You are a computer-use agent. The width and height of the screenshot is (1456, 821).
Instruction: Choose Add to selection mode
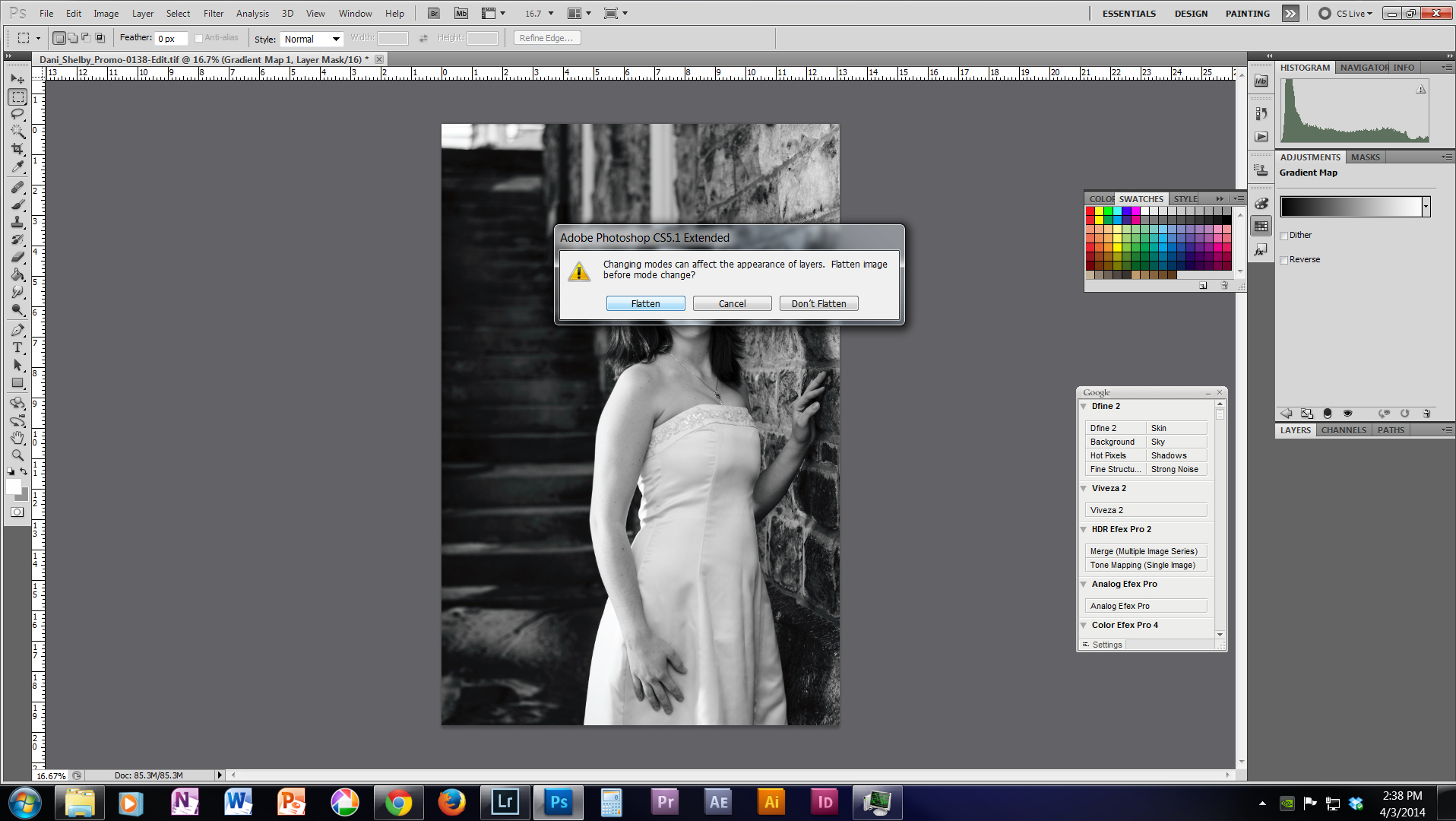pyautogui.click(x=72, y=38)
